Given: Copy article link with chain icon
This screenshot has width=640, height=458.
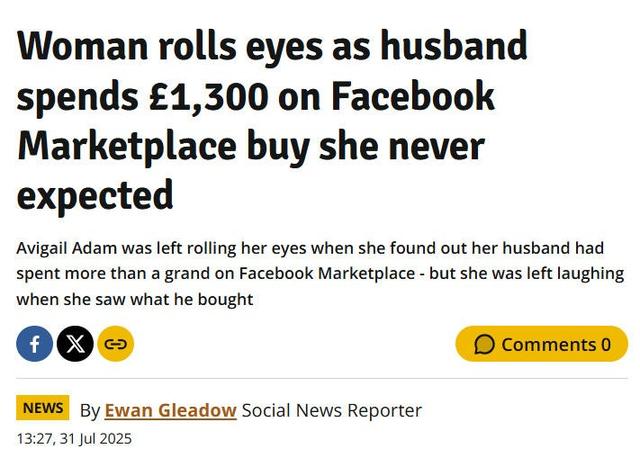Looking at the screenshot, I should click(x=116, y=344).
